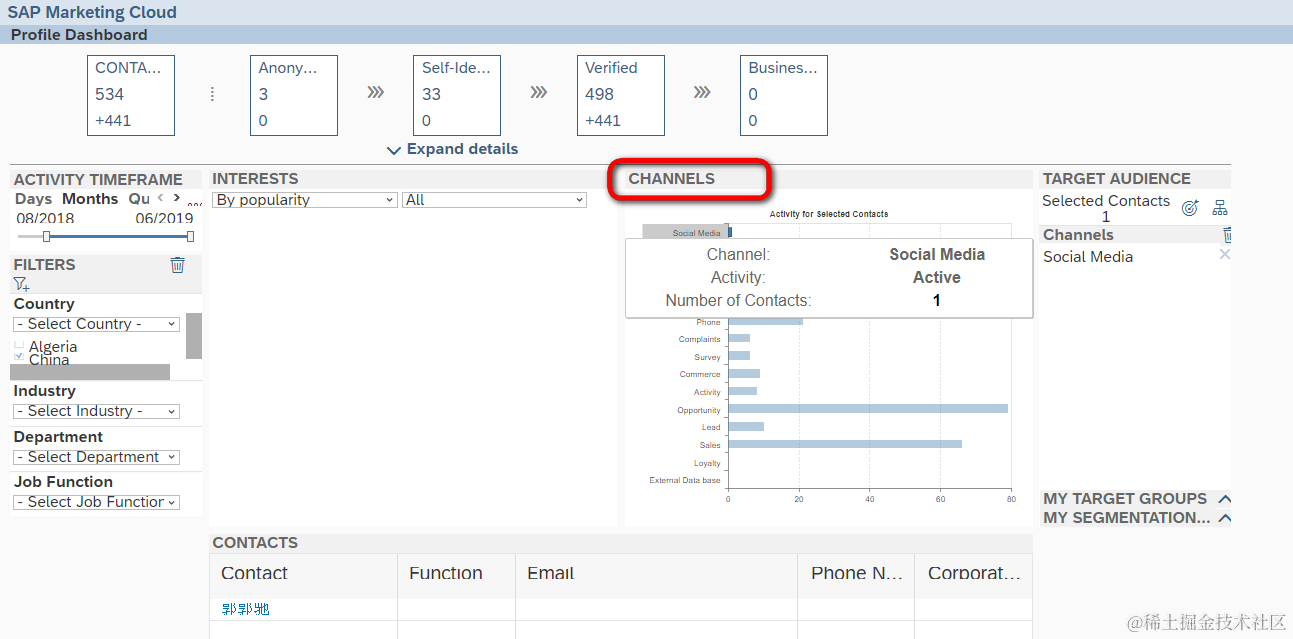Uncheck the China country checkbox

pos(19,356)
